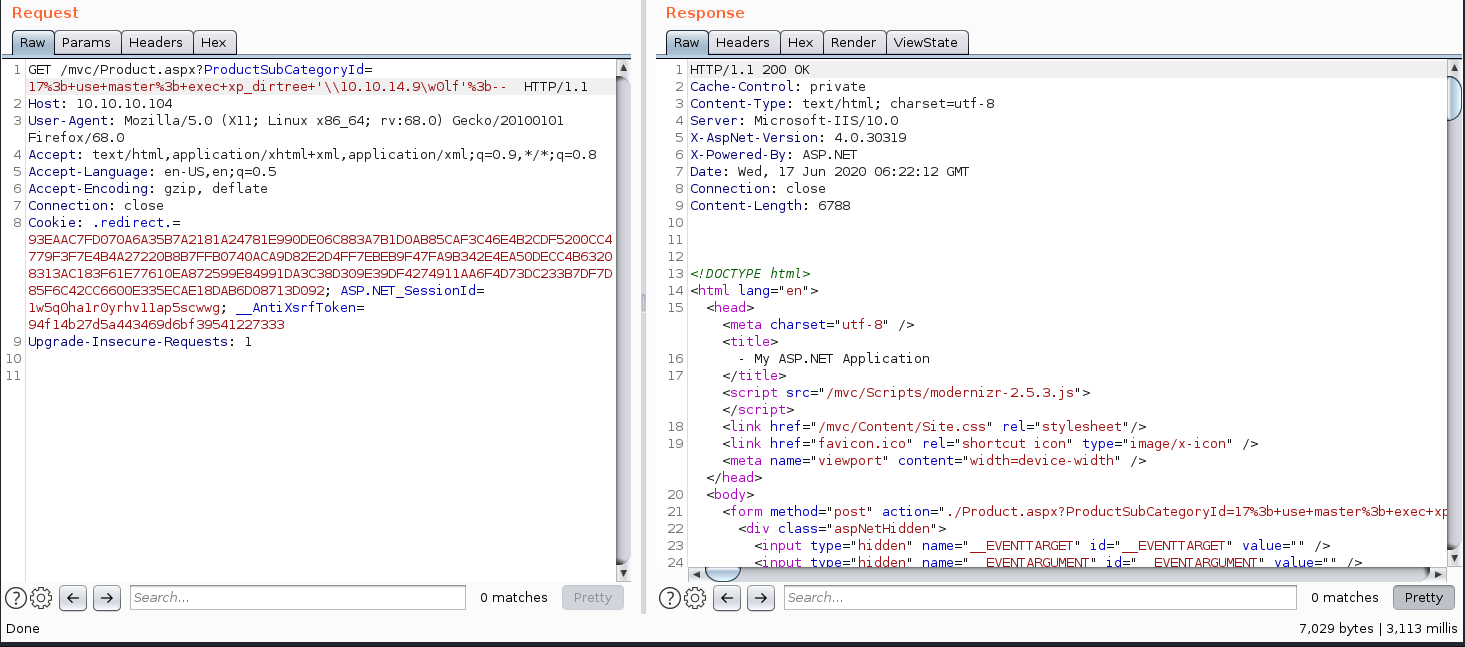Click the 'Cache-Control: private' response header
This screenshot has height=647, width=1465.
tap(778, 87)
